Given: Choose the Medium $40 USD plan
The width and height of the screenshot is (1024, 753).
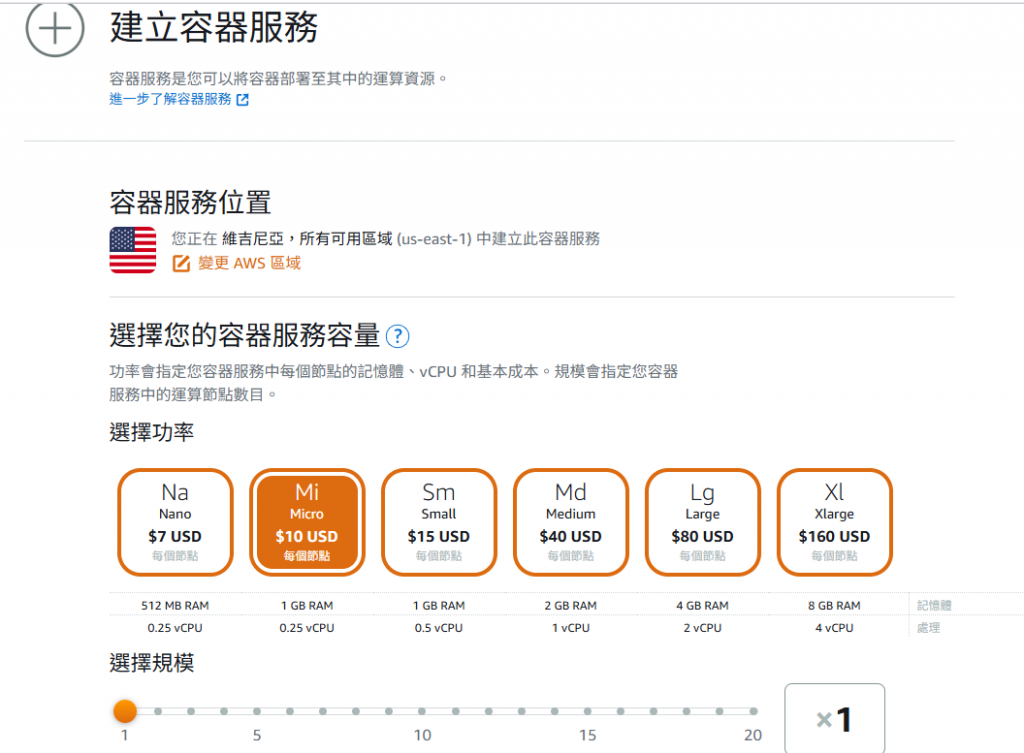Looking at the screenshot, I should pyautogui.click(x=571, y=522).
